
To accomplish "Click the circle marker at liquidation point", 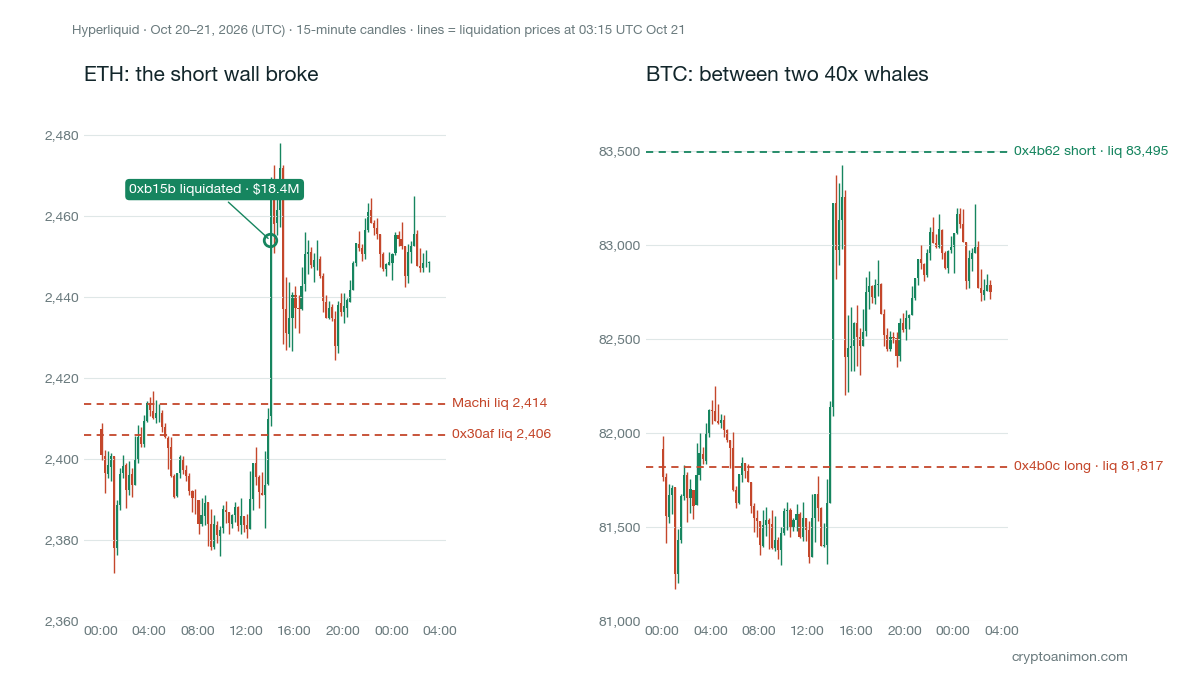I will point(270,240).
